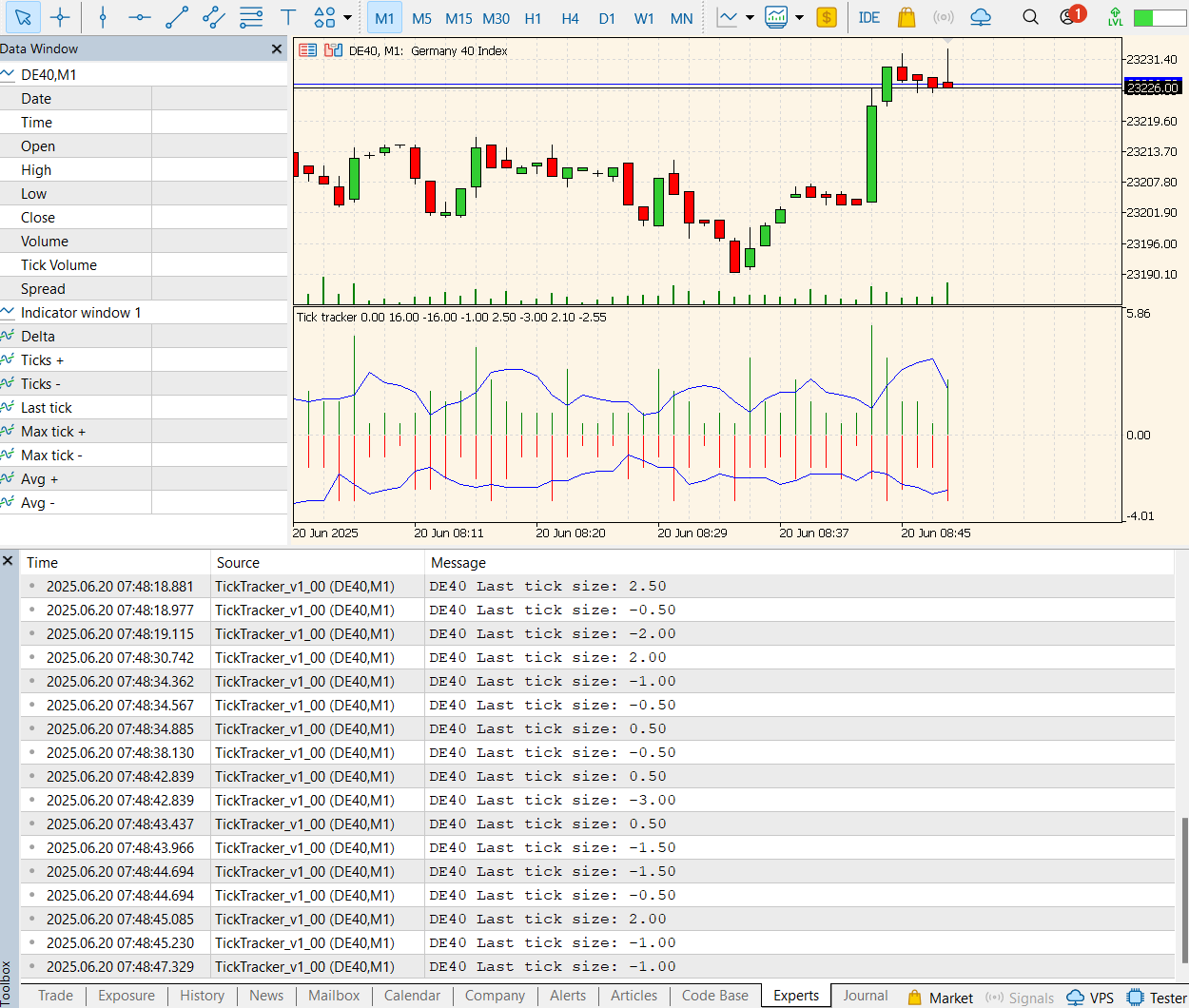This screenshot has width=1189, height=1008.
Task: Switch chart to MN timeframe
Action: click(x=681, y=18)
